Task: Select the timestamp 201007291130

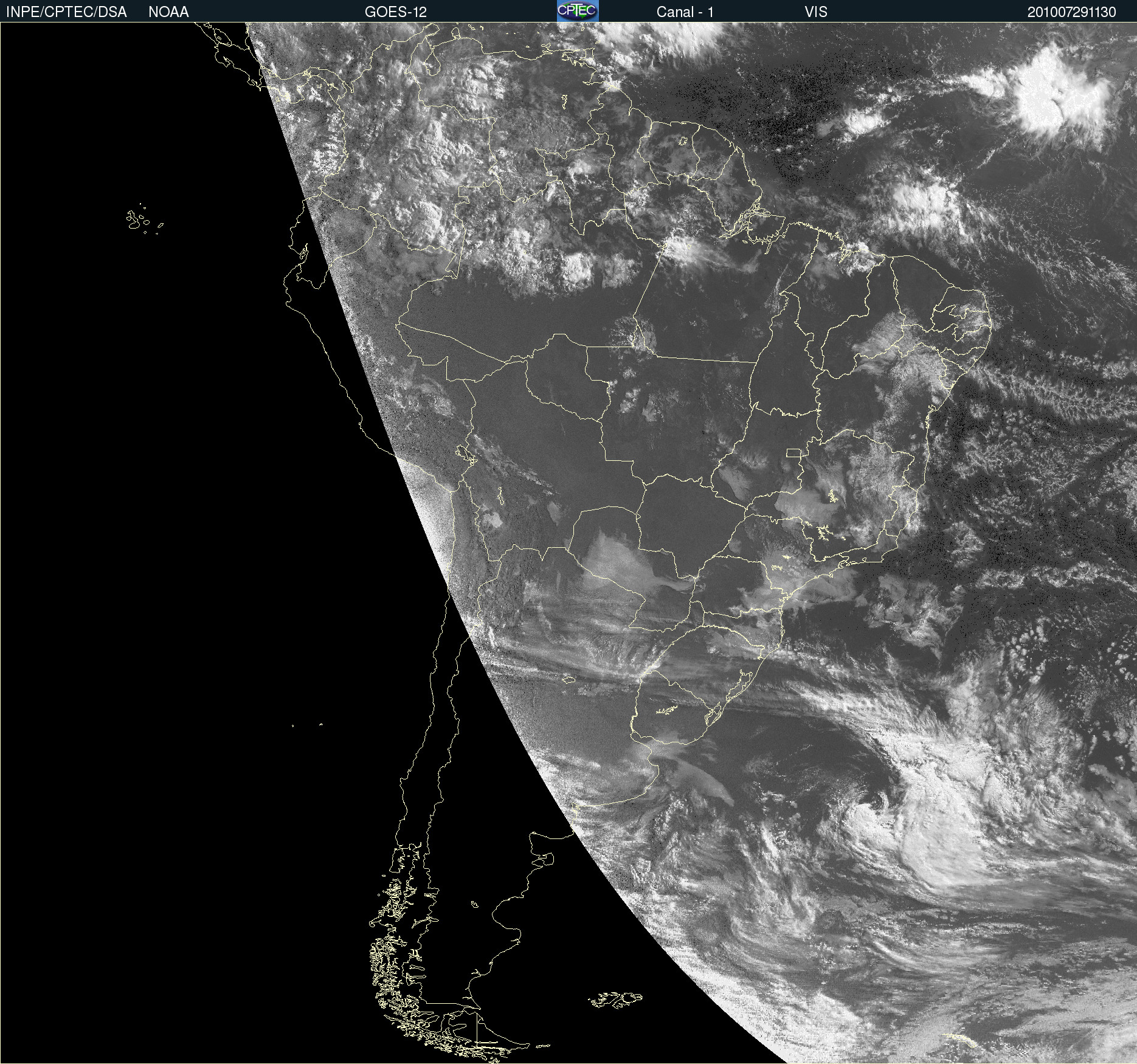Action: click(1072, 12)
